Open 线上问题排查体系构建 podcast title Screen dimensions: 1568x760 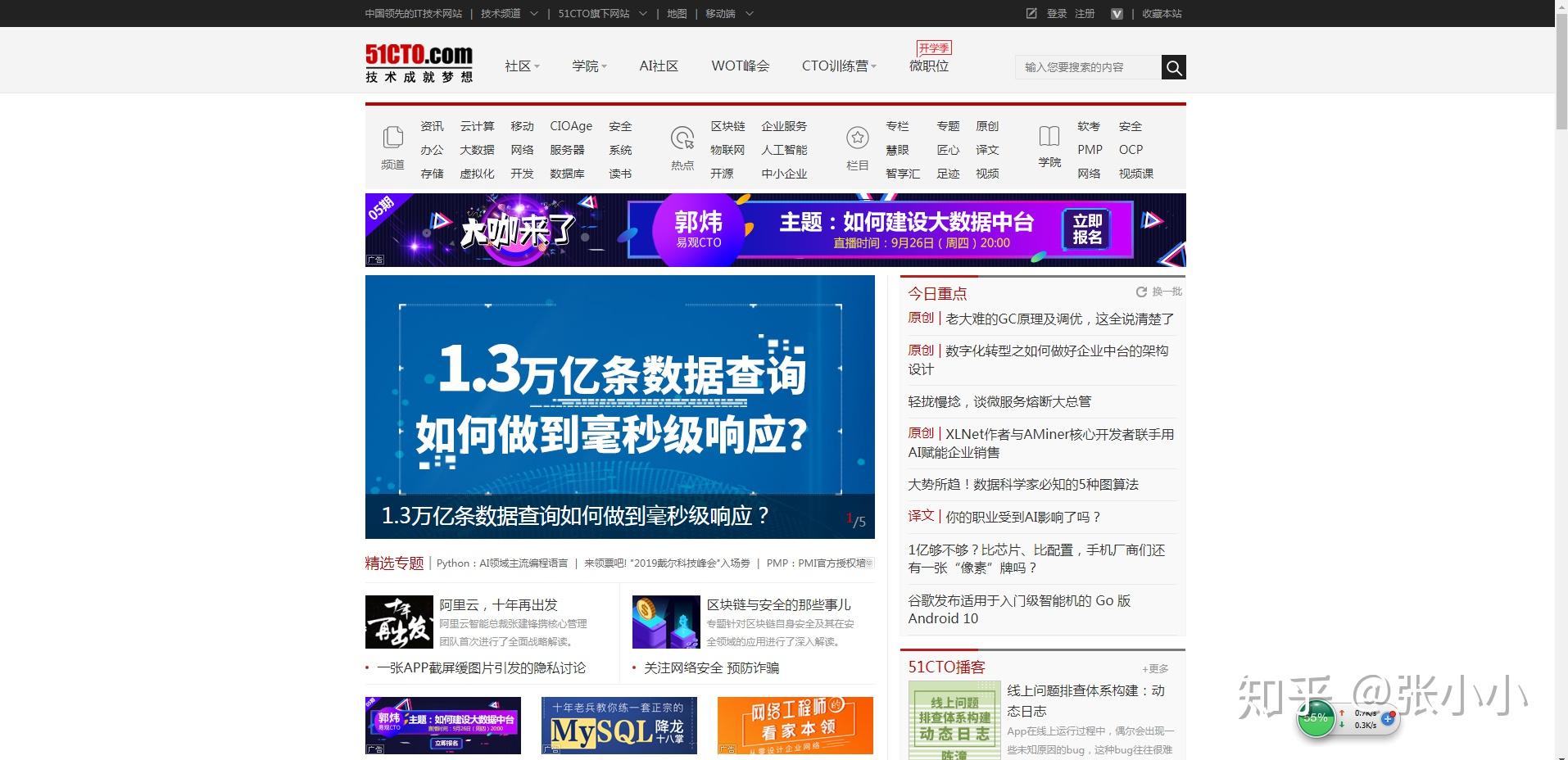[x=1085, y=700]
